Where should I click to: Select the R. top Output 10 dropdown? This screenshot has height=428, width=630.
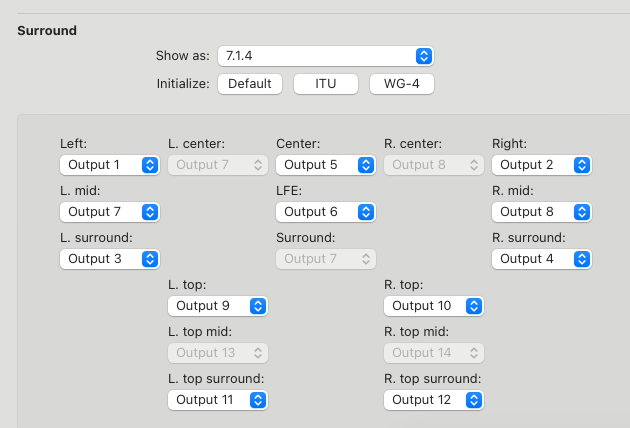pyautogui.click(x=434, y=306)
